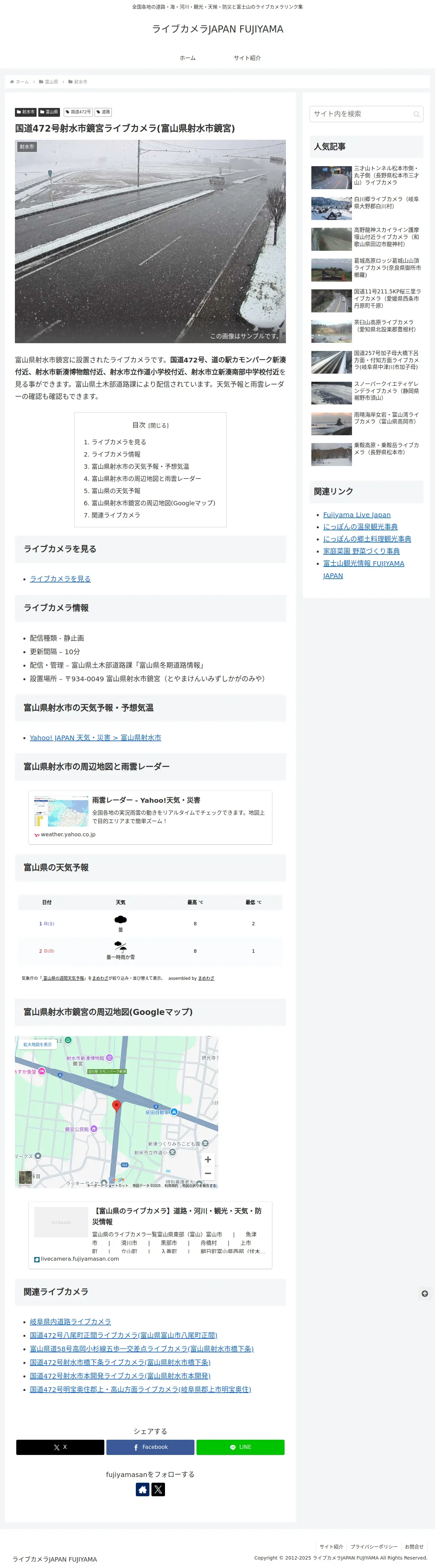Open 国道472号明宝奥住 高山方面 link
The height and width of the screenshot is (1568, 435).
[x=141, y=1389]
